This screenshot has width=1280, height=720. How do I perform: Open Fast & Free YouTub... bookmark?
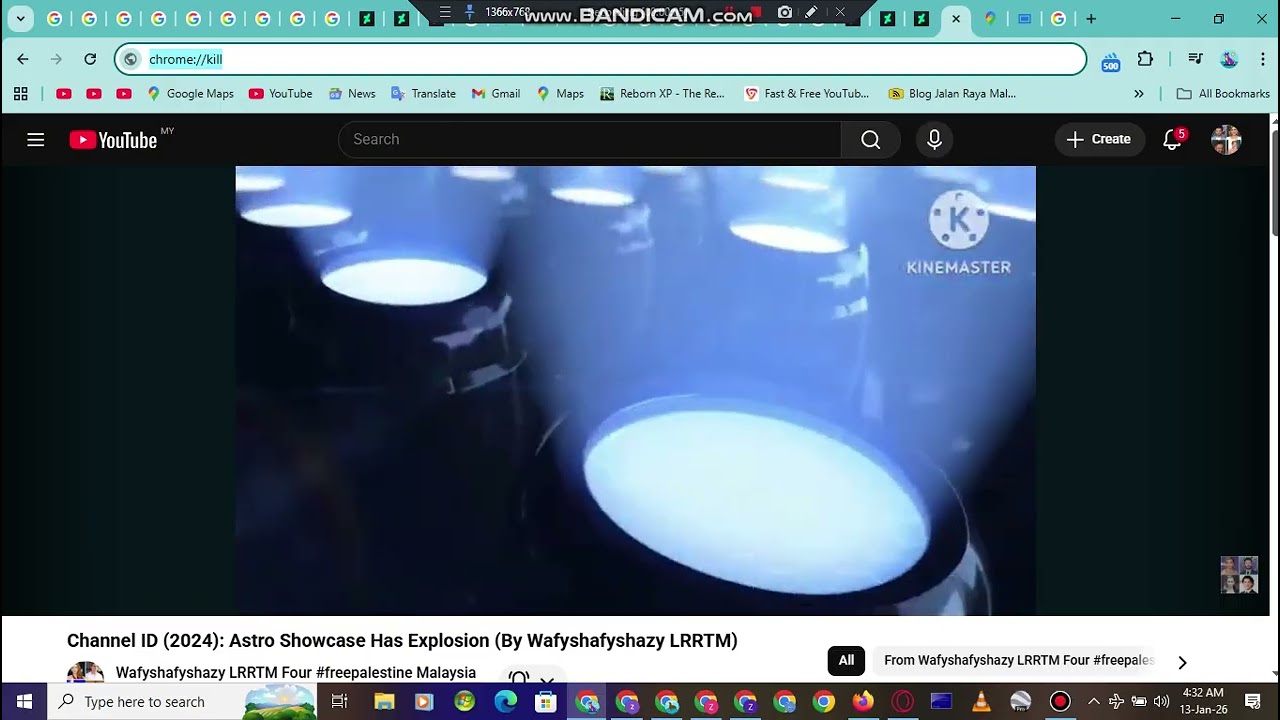click(x=807, y=93)
